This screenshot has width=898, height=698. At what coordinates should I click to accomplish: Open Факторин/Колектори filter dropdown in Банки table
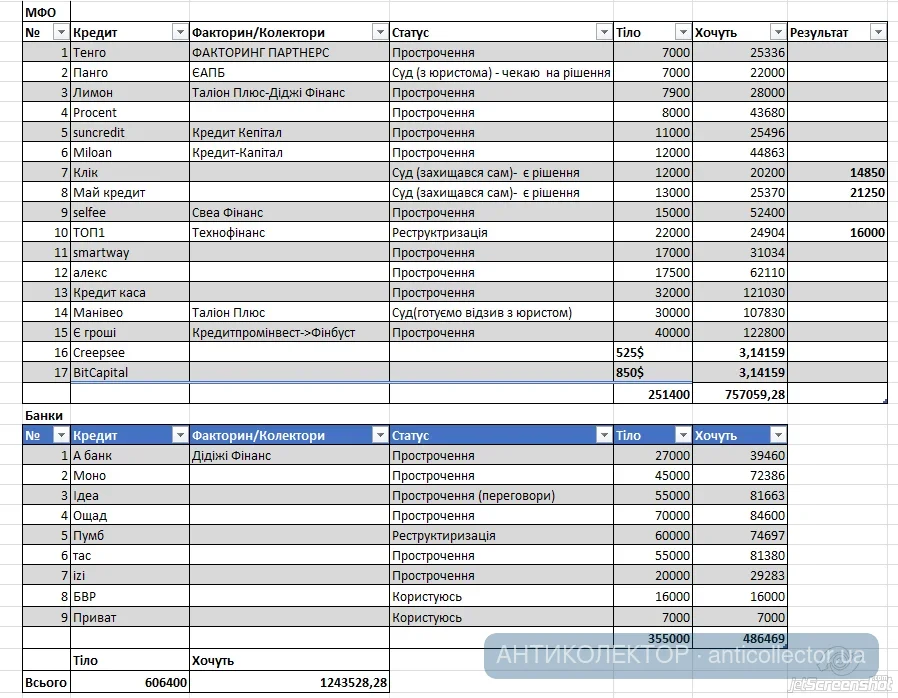pos(380,435)
